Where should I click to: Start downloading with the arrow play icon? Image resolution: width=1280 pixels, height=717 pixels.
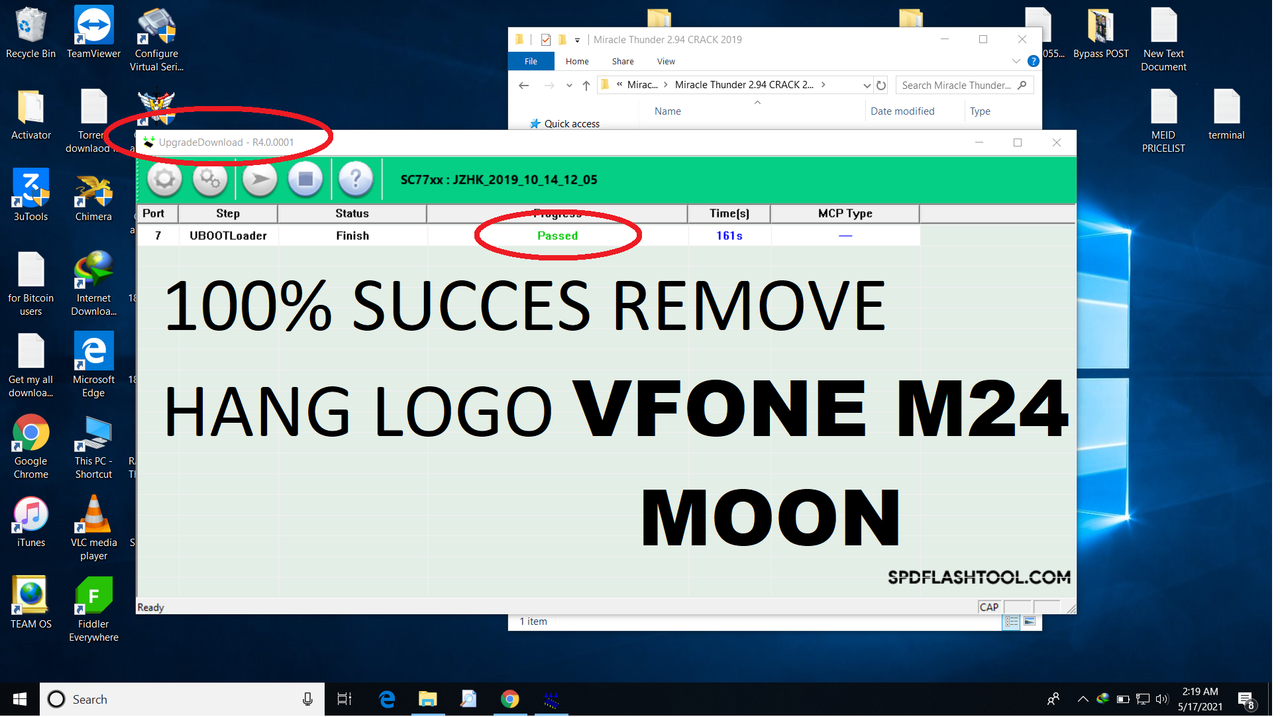coord(259,180)
